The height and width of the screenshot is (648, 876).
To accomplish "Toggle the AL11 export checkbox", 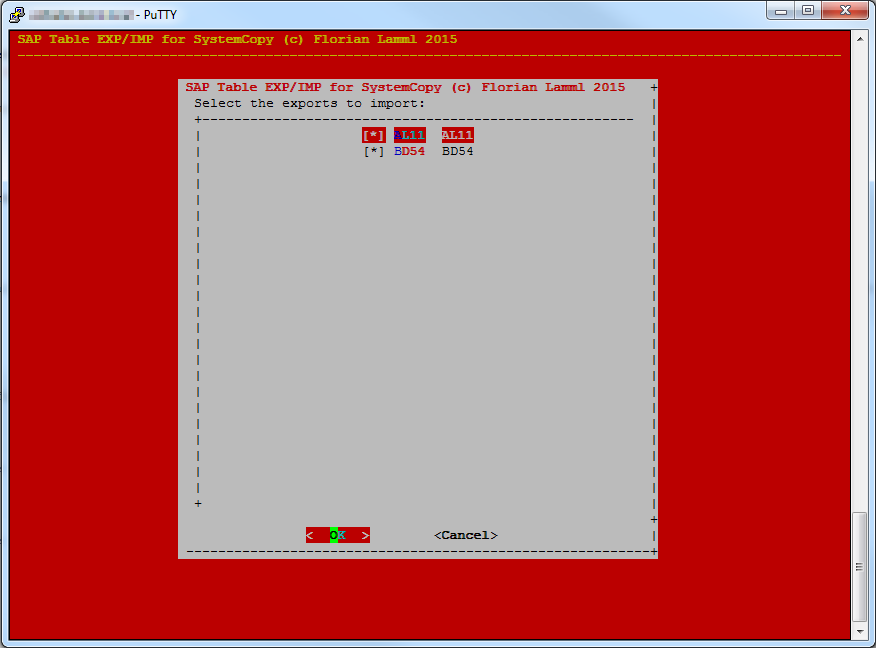I will point(374,135).
